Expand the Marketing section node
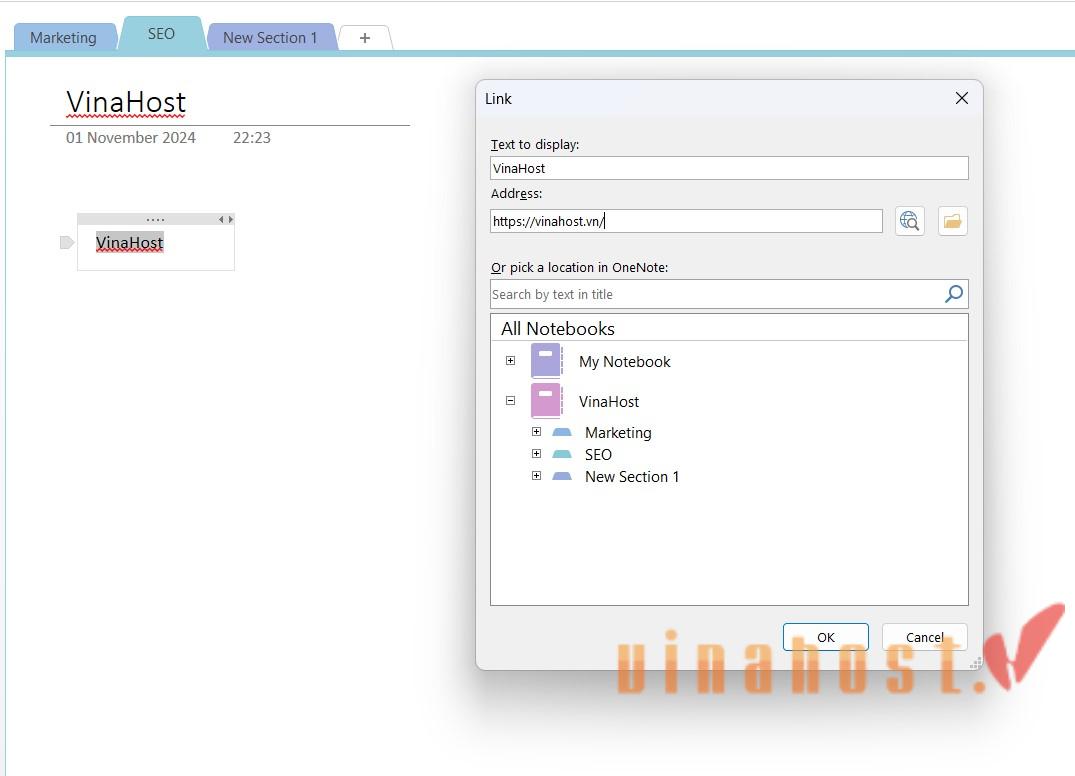This screenshot has width=1075, height=776. (x=537, y=432)
